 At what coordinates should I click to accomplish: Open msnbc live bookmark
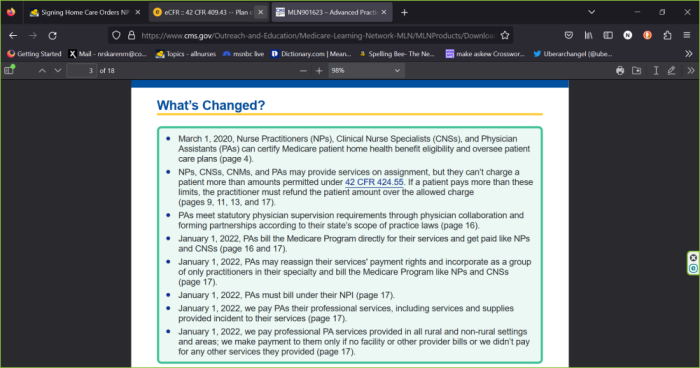(243, 54)
